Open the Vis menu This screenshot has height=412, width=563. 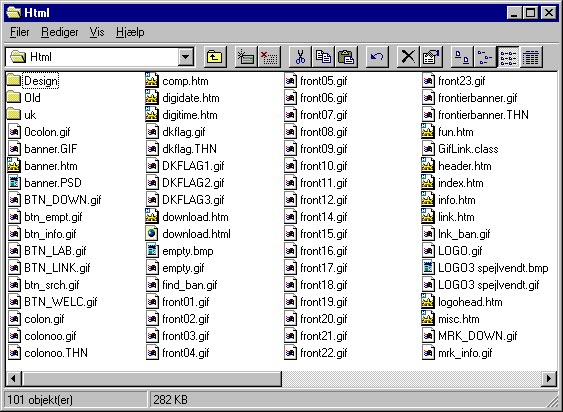pyautogui.click(x=97, y=32)
